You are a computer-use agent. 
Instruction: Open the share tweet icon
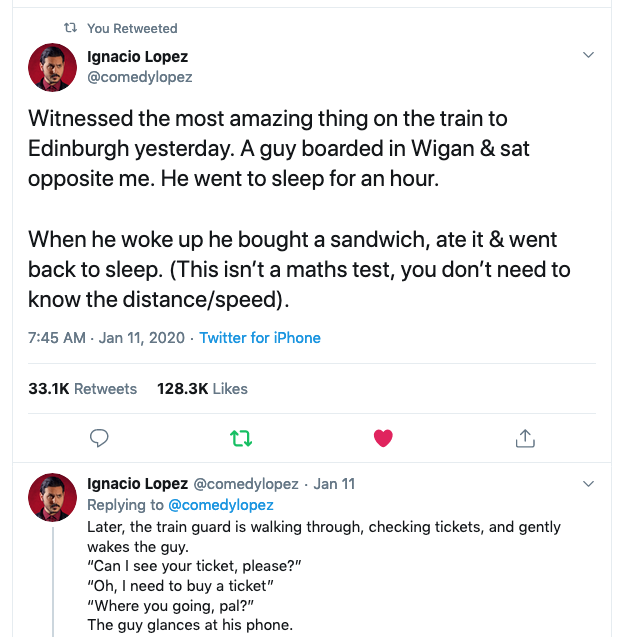click(x=525, y=438)
